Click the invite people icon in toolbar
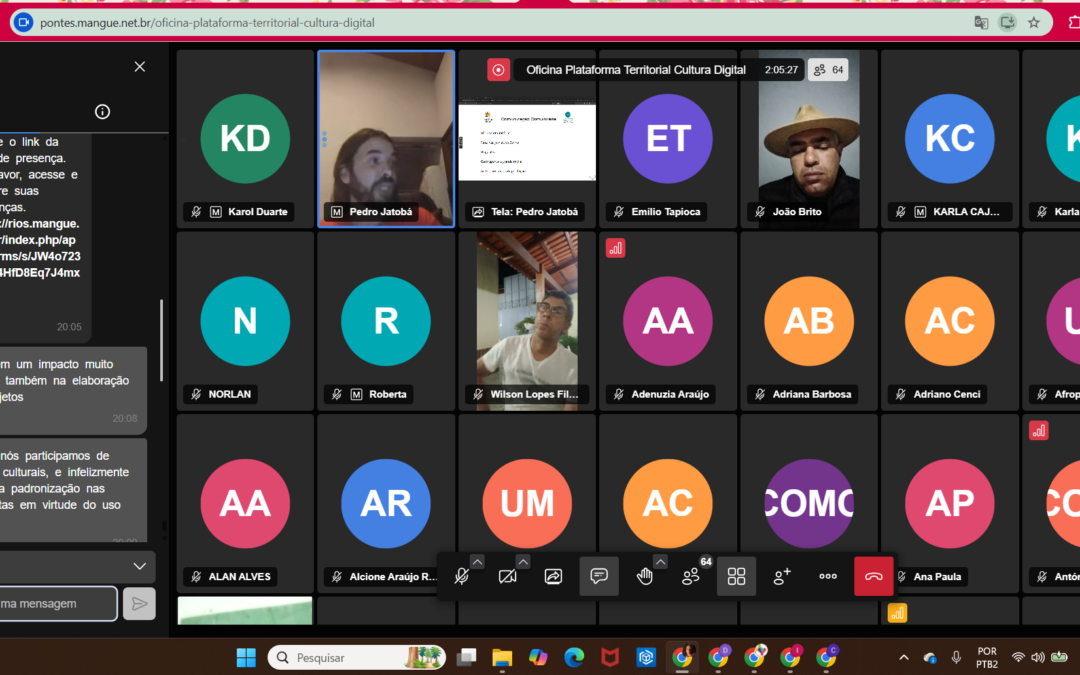 [x=782, y=577]
